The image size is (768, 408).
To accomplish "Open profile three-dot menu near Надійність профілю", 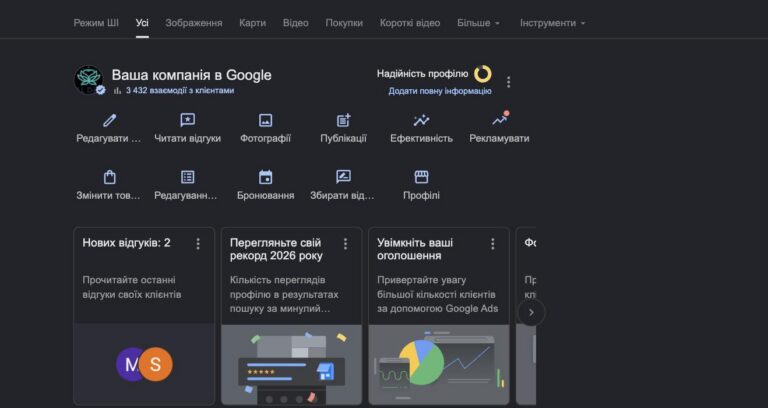I will point(508,82).
